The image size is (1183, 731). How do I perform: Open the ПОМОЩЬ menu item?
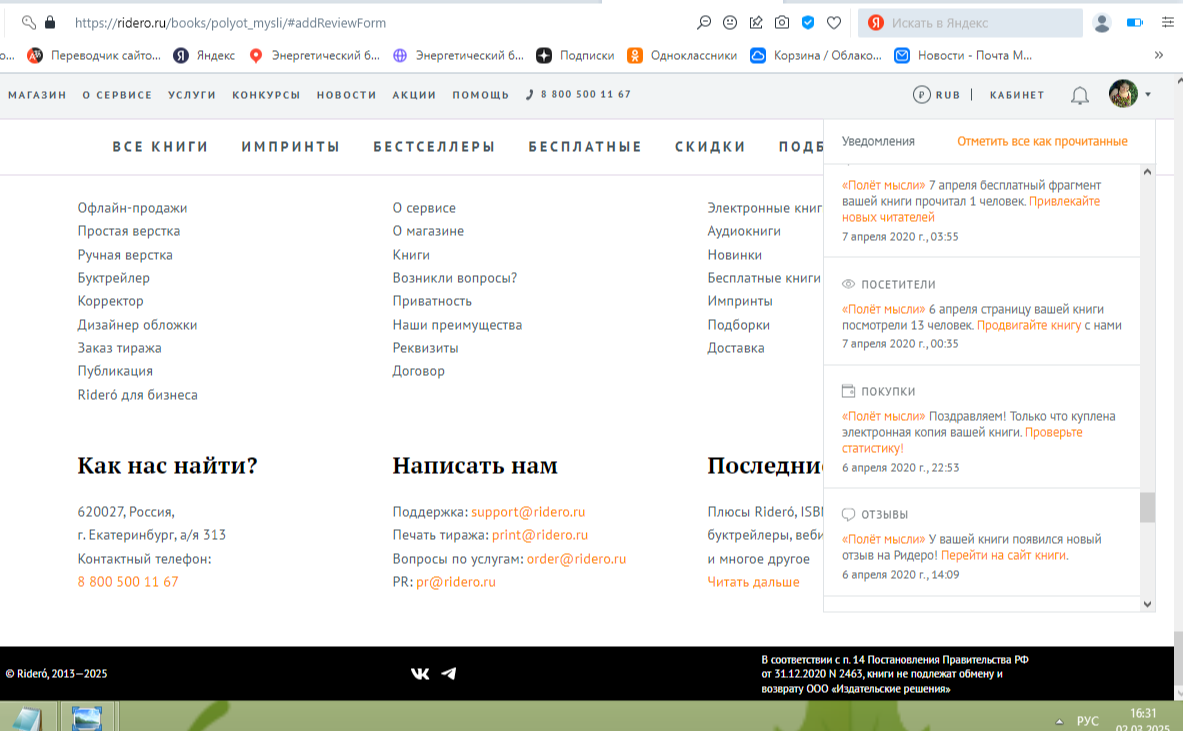pyautogui.click(x=481, y=95)
